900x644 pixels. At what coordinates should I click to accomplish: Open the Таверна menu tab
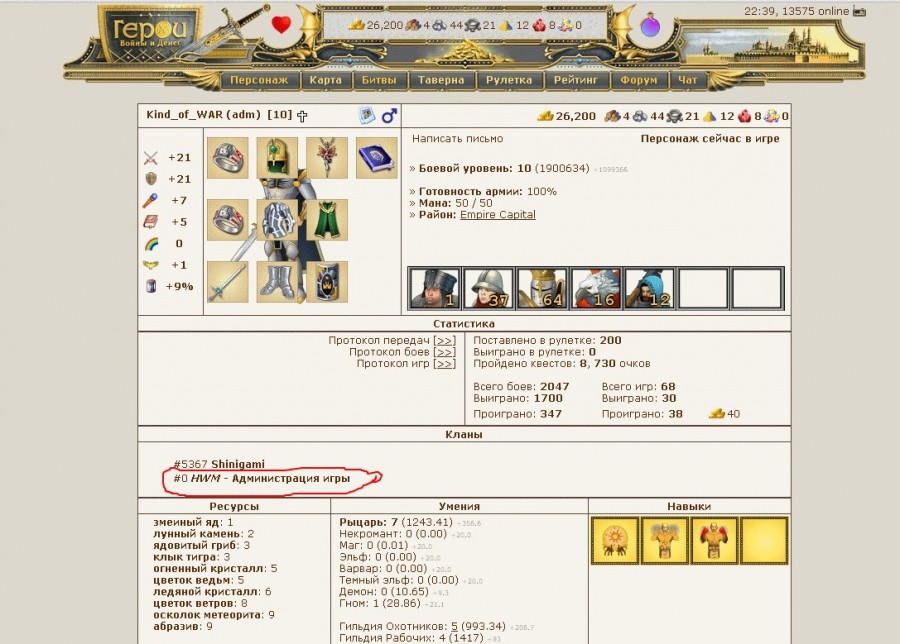click(441, 80)
